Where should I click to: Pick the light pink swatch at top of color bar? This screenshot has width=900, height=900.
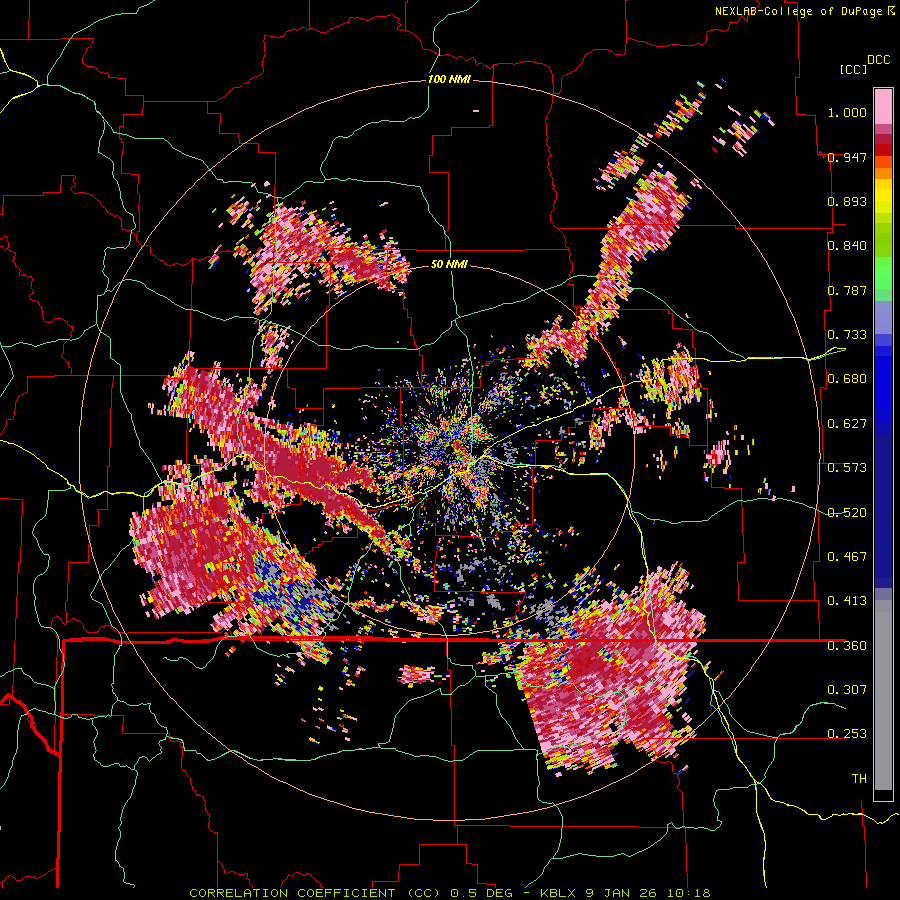883,106
